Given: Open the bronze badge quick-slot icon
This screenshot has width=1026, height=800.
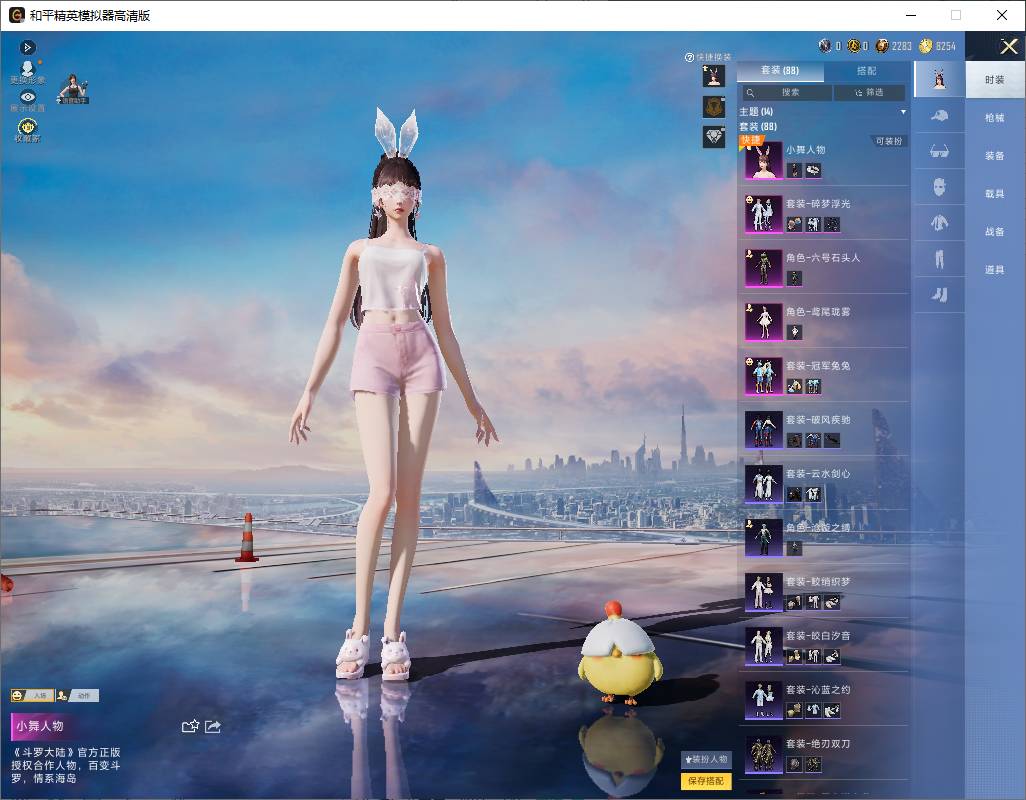Looking at the screenshot, I should tap(714, 107).
